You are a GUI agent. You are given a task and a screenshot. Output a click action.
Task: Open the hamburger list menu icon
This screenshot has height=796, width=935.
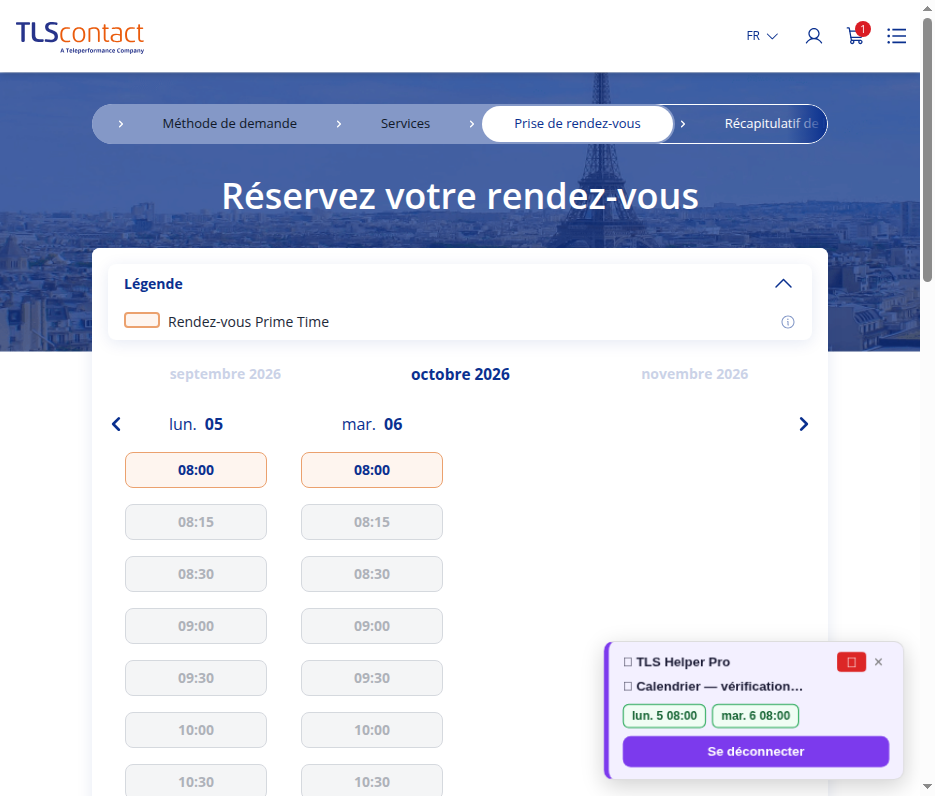(x=896, y=36)
